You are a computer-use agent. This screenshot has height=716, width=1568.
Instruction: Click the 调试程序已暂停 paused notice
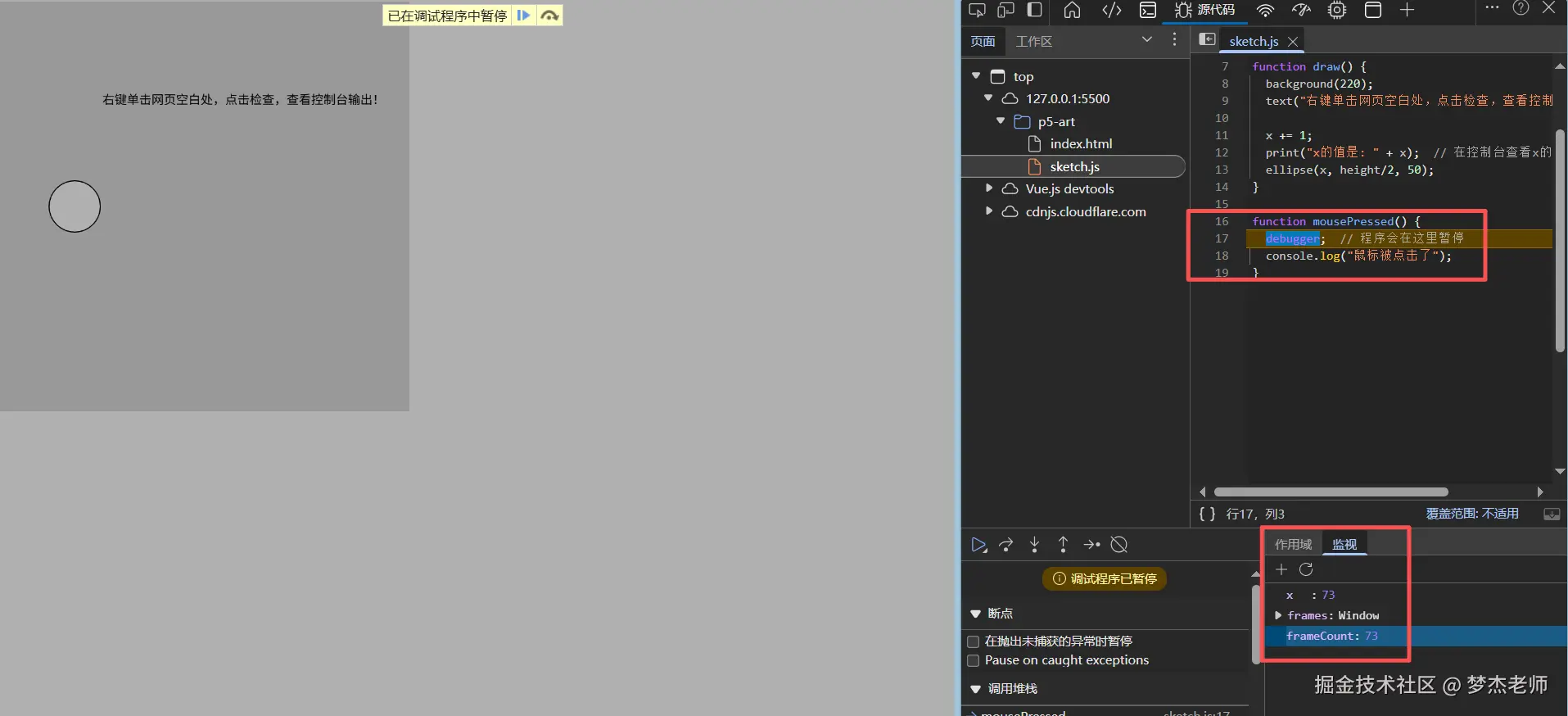pyautogui.click(x=1105, y=579)
